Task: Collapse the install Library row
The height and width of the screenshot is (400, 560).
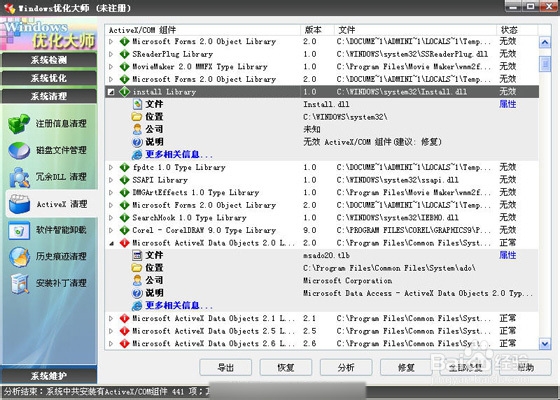Action: [x=111, y=92]
